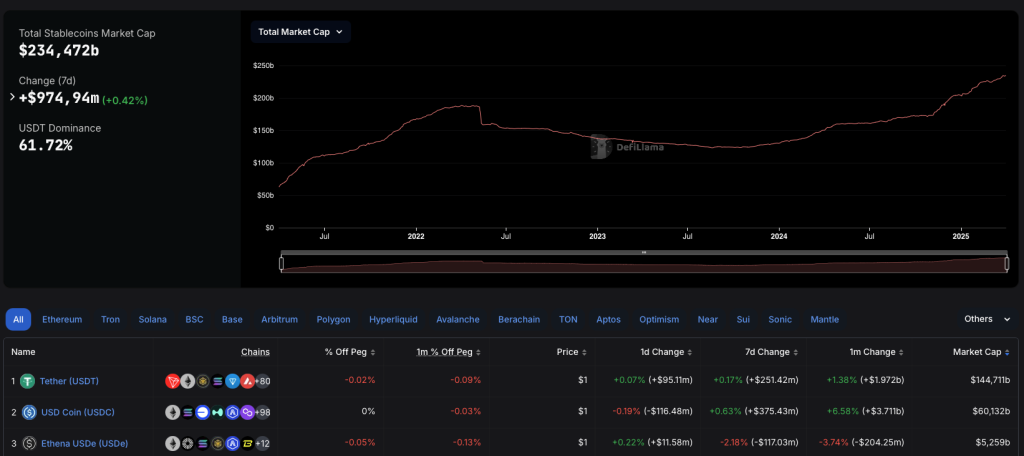Click the Solana chain icon in Tether row
This screenshot has height=456, width=1024.
click(217, 381)
